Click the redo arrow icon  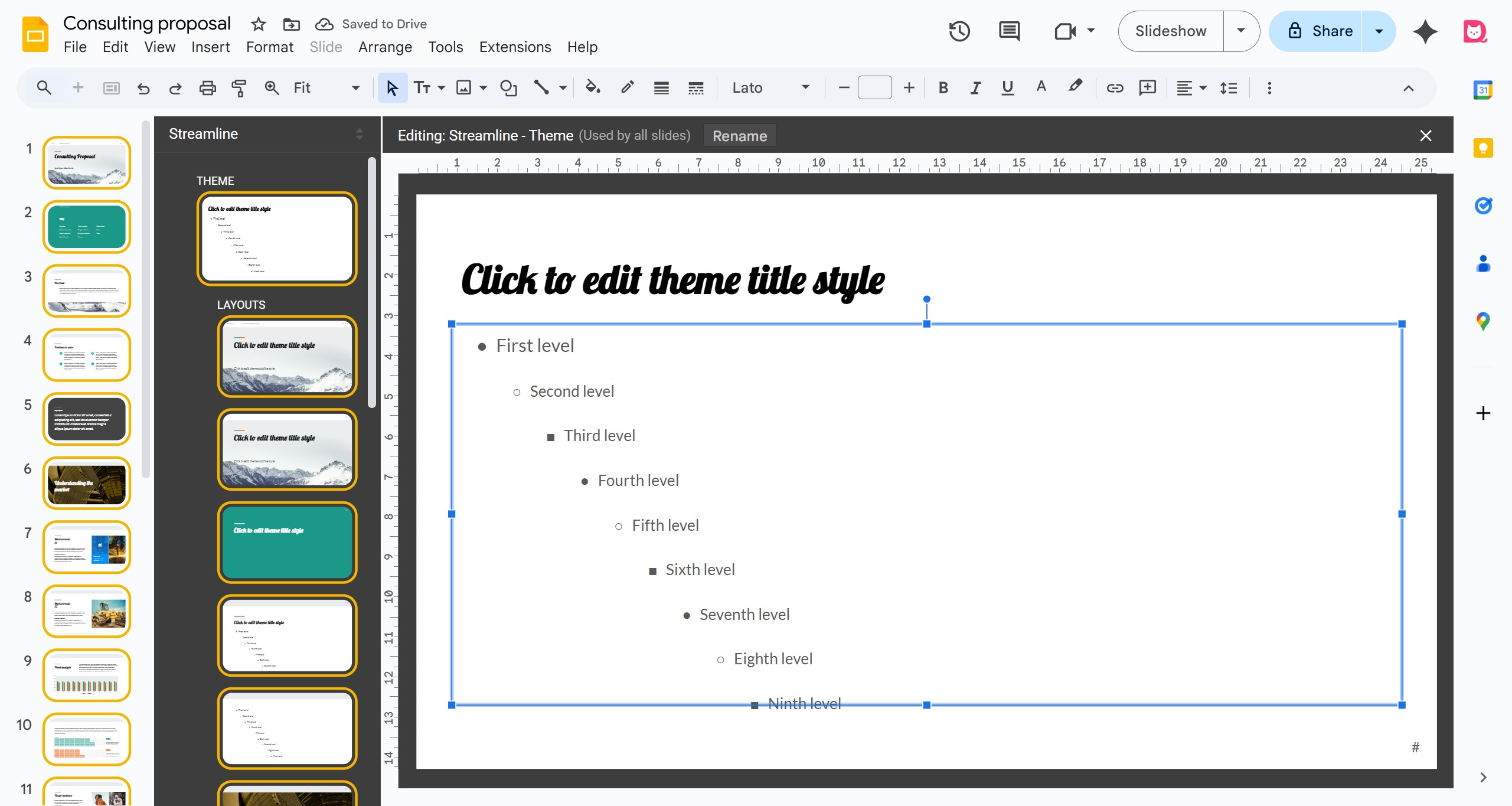coord(175,88)
